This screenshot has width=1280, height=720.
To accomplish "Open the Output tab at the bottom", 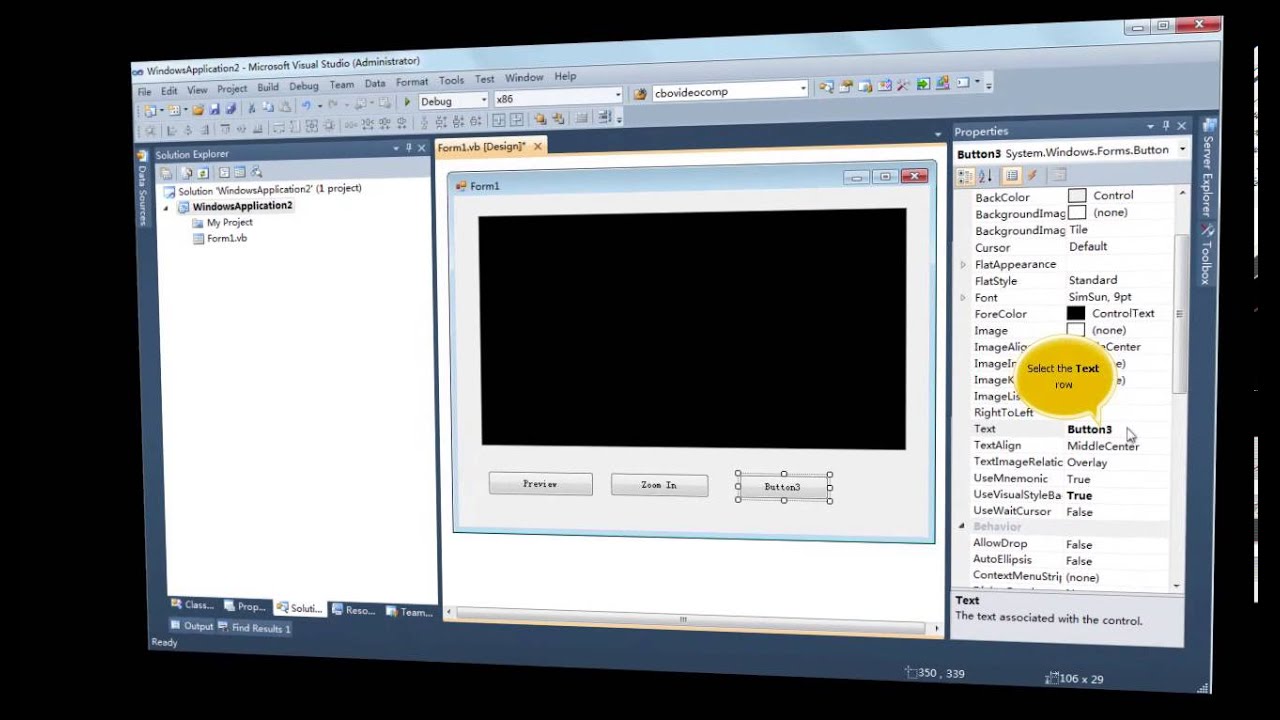I will coord(191,626).
